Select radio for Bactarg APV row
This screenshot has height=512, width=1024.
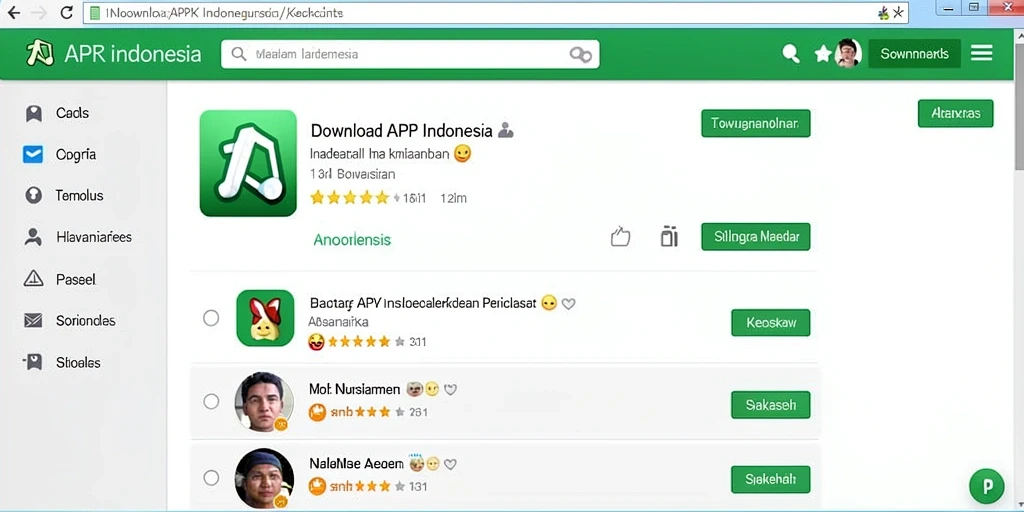tap(211, 318)
